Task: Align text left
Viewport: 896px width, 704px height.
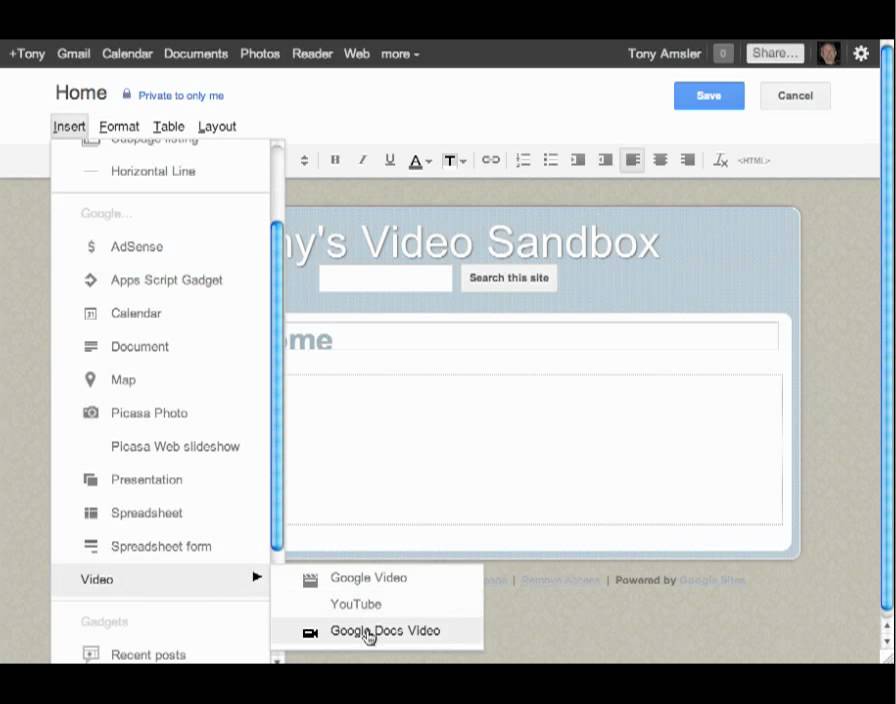Action: click(633, 160)
